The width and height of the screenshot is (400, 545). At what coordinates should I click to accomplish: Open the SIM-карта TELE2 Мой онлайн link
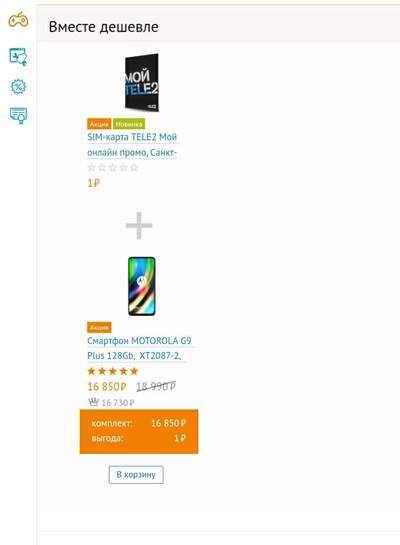click(x=132, y=145)
